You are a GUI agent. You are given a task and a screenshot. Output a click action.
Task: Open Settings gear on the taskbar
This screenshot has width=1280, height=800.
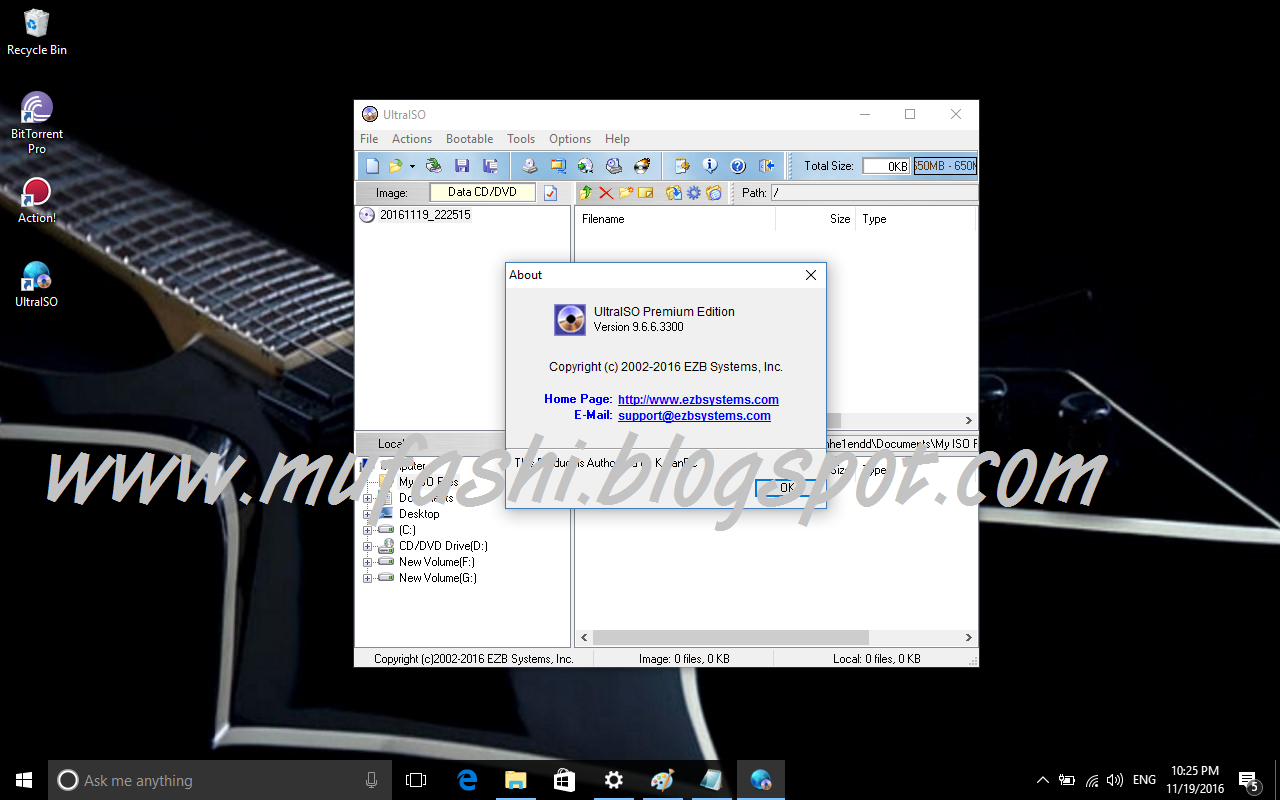click(613, 780)
